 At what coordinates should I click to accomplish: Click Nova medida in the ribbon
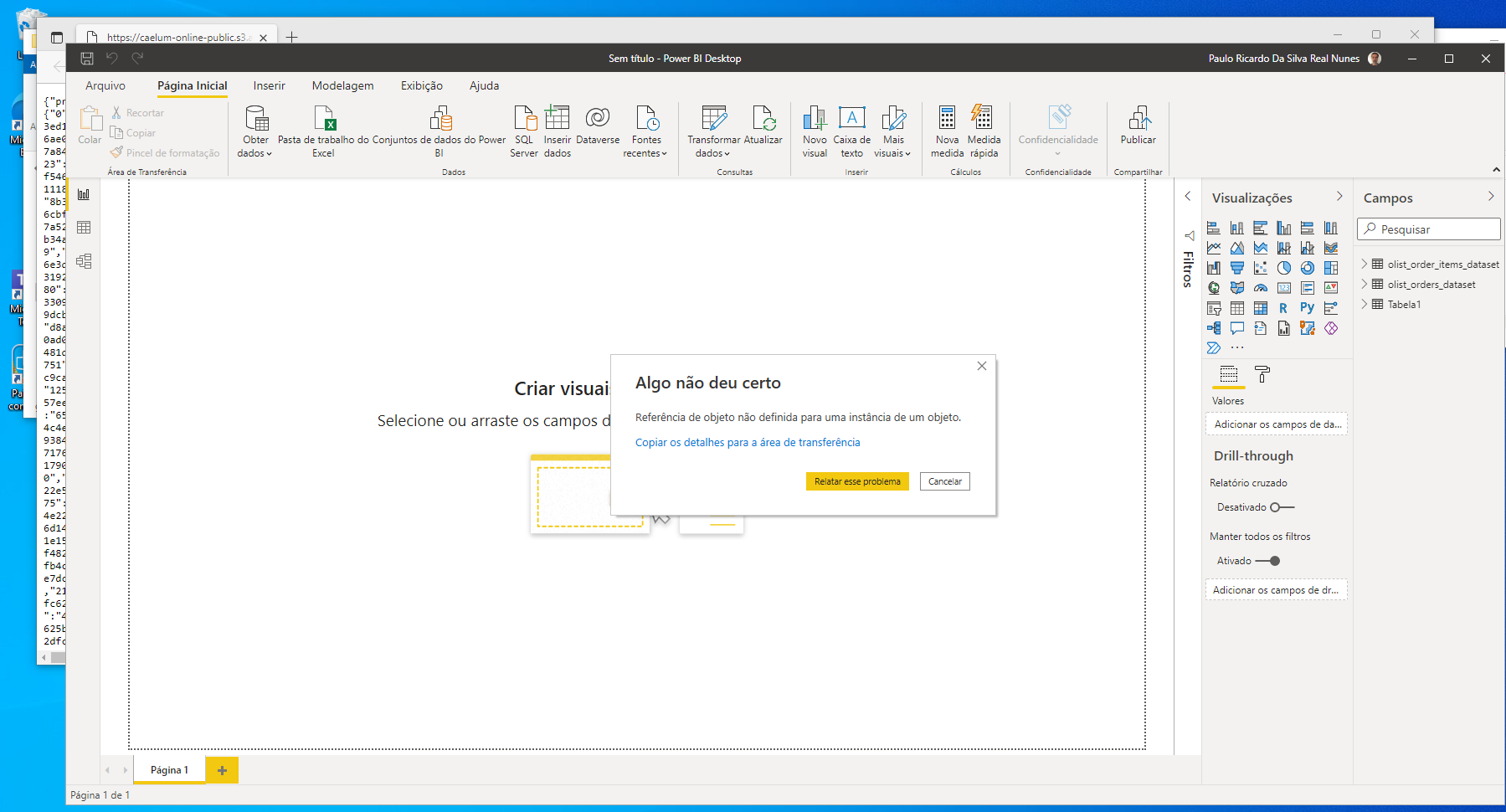click(947, 132)
